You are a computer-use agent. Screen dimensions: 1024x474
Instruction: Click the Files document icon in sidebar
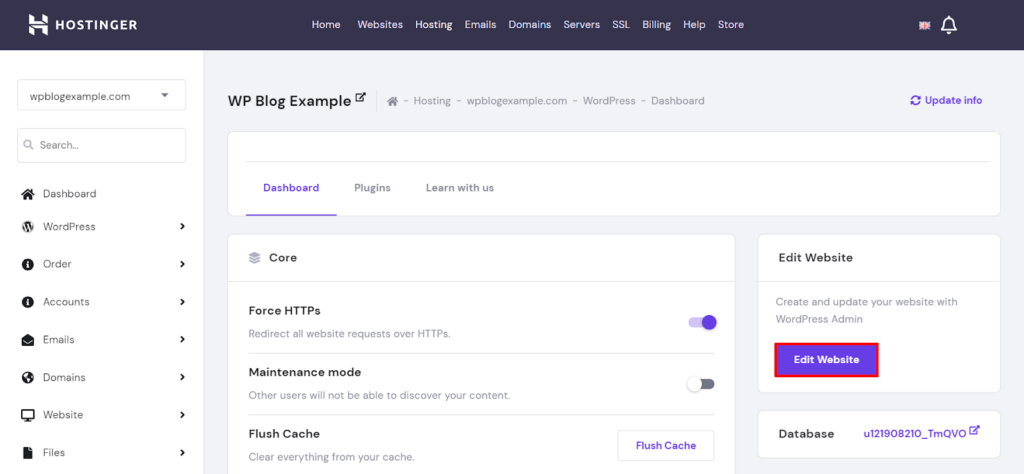tap(27, 452)
